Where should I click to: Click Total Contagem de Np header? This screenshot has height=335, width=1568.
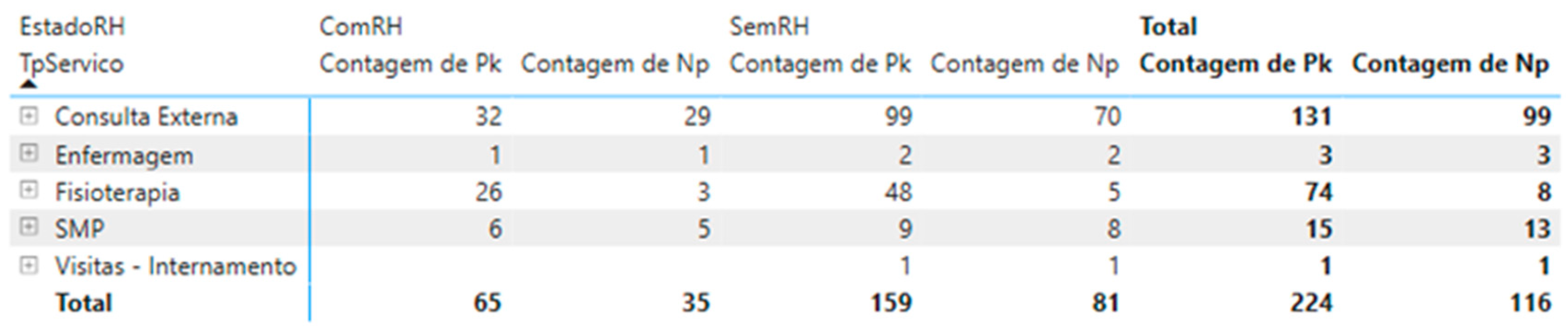point(1451,64)
